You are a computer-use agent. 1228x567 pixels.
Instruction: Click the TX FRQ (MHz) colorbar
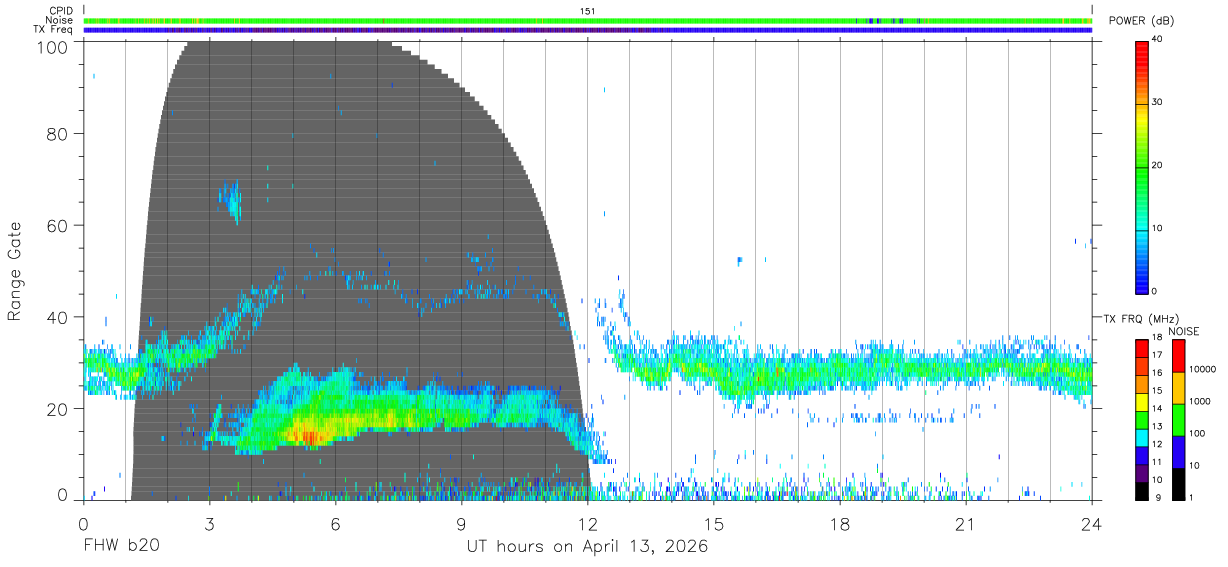pyautogui.click(x=1142, y=418)
